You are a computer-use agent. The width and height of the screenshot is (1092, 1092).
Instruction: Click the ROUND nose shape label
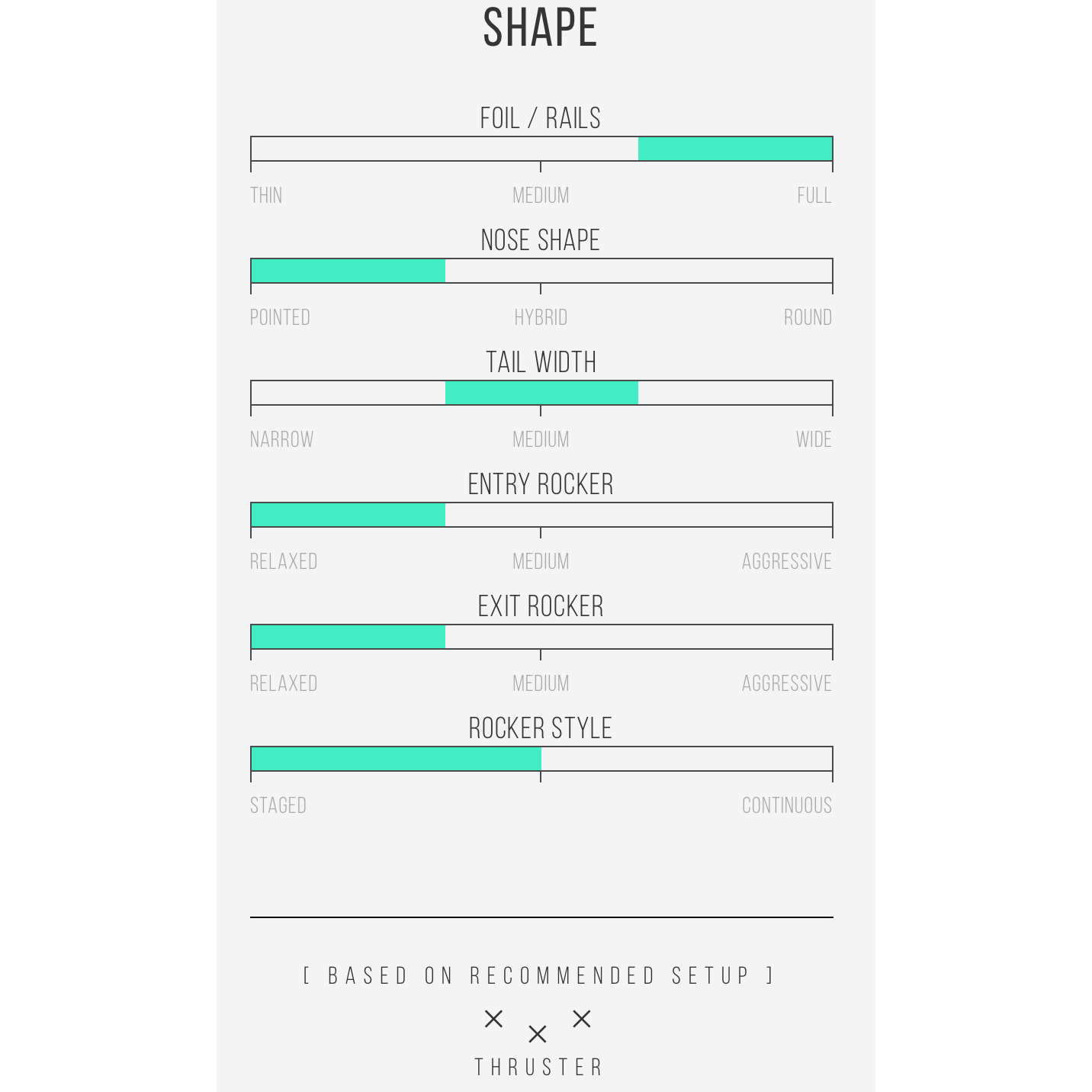point(808,318)
